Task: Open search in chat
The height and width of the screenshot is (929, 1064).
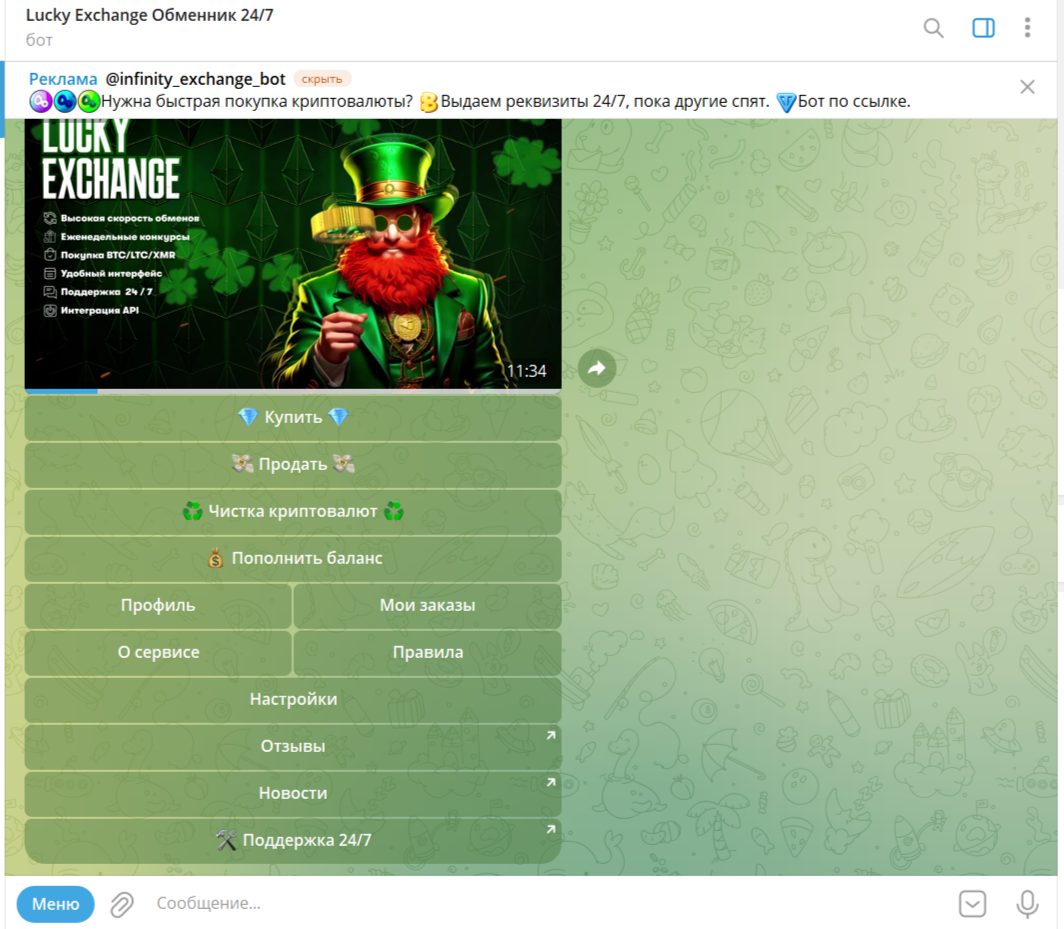Action: click(x=933, y=28)
